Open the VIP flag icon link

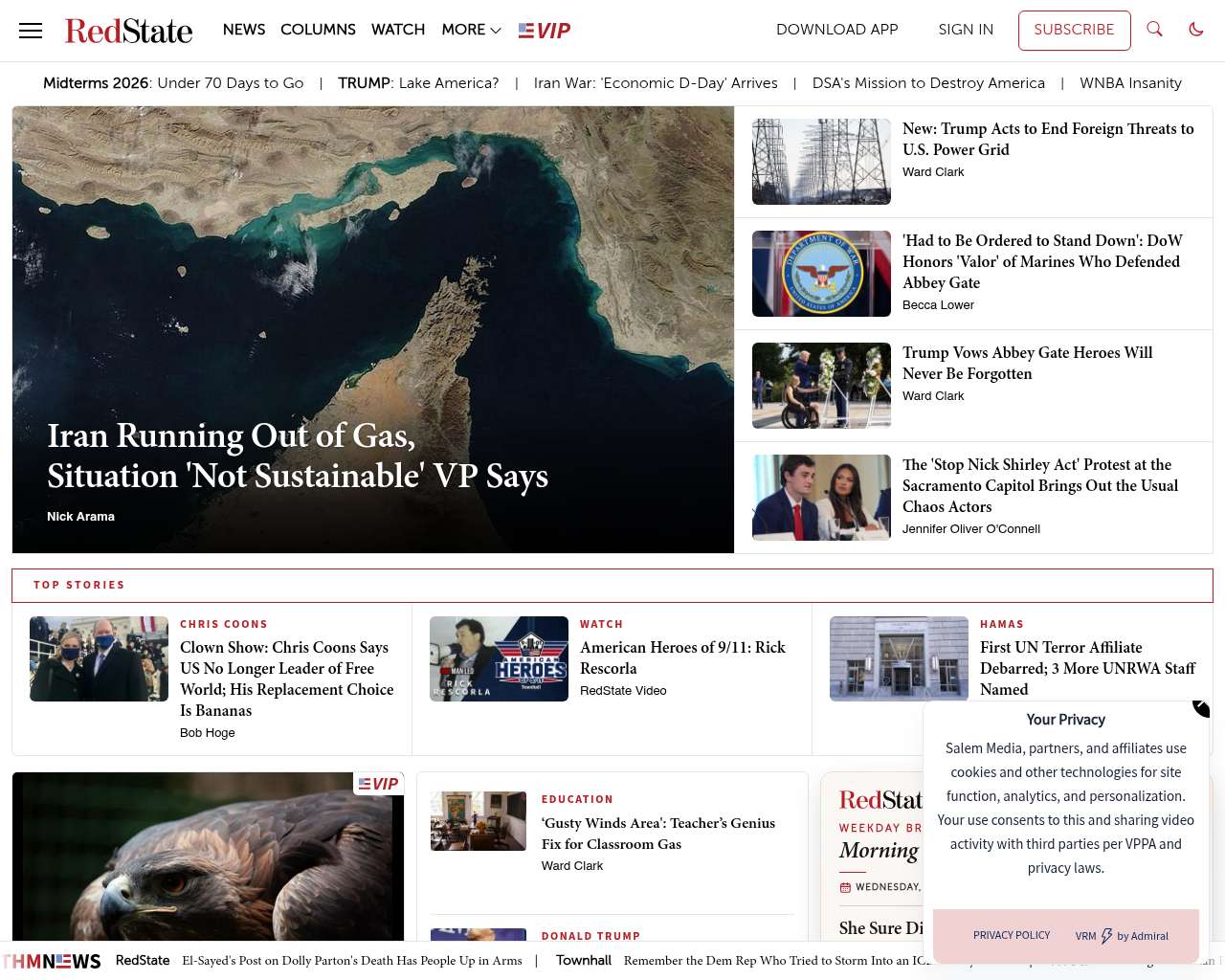[545, 31]
